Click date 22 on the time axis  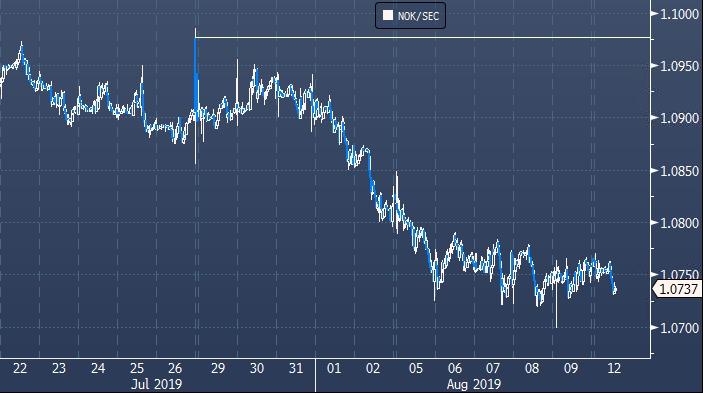[20, 368]
